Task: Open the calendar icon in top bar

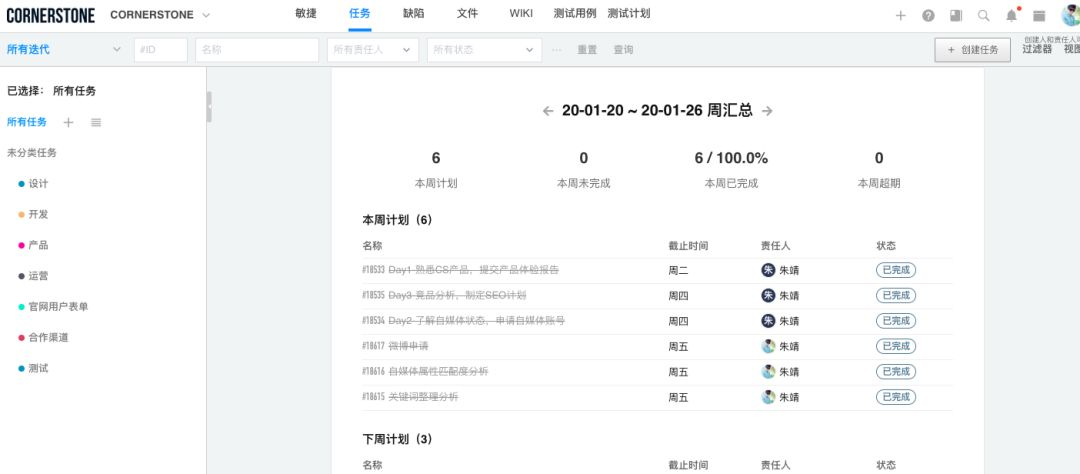Action: tap(1039, 15)
